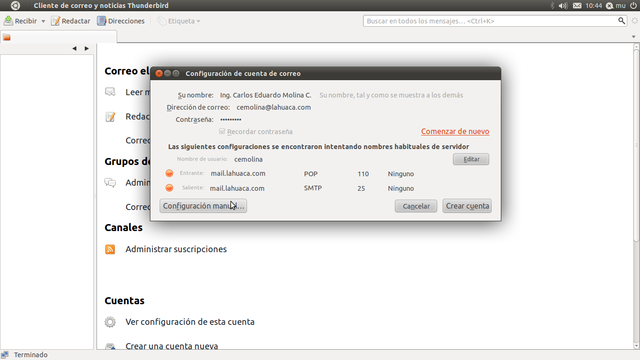Image resolution: width=640 pixels, height=360 pixels.
Task: Open the Recibir dropdown arrow
Action: tap(43, 21)
